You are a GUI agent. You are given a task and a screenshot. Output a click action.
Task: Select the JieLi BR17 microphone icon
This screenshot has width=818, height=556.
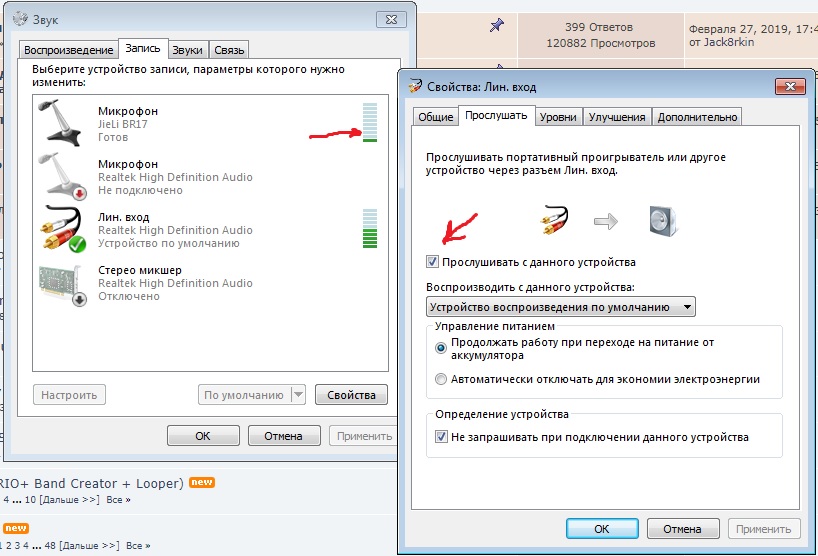point(60,124)
